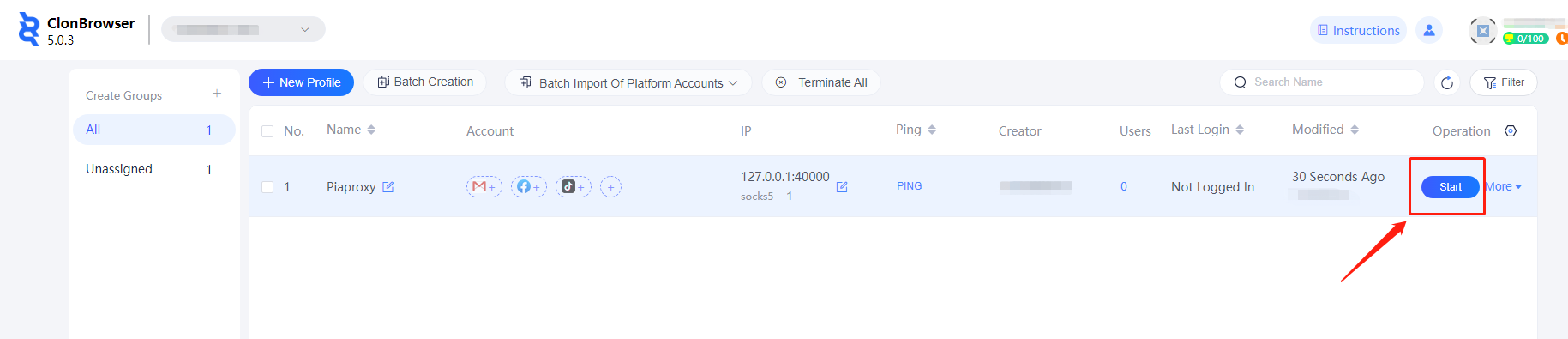Create a New Profile
Screen dimensions: 1568x339
click(301, 82)
